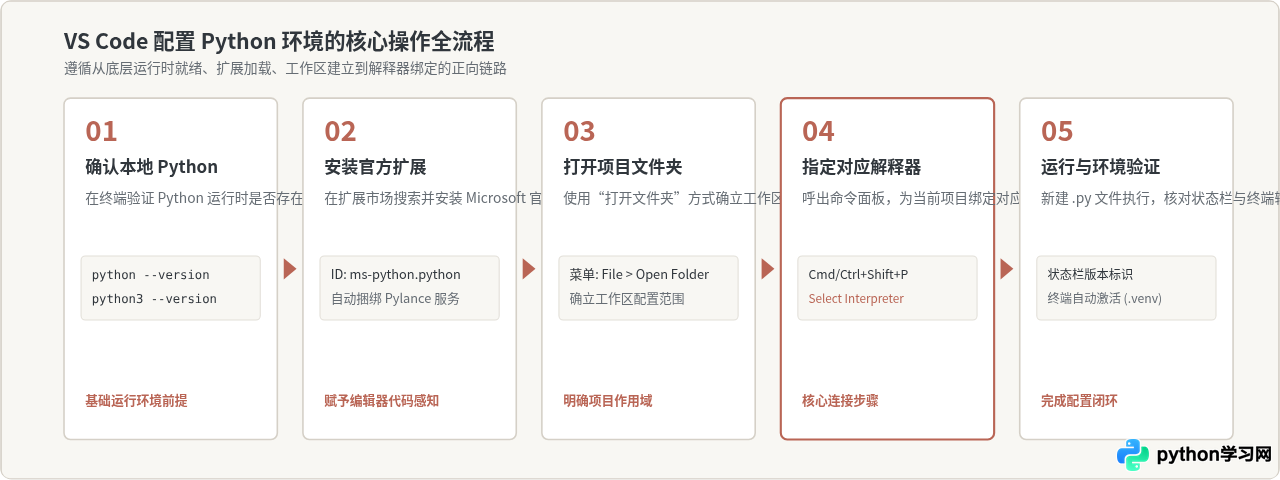This screenshot has width=1280, height=480.
Task: Select the heading "安装官方扩展"
Action: pyautogui.click(x=375, y=167)
